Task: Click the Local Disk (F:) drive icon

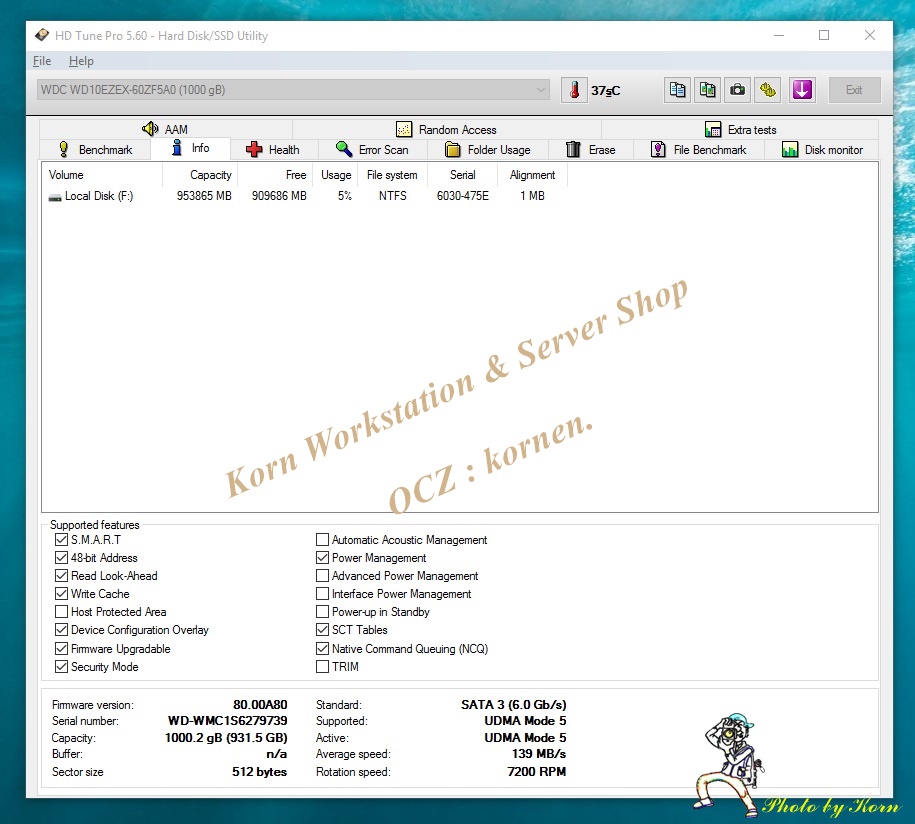Action: 55,197
